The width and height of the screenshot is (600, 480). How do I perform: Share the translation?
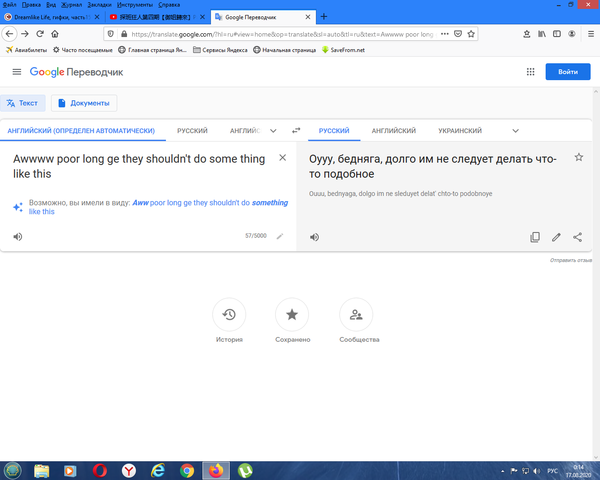(577, 237)
